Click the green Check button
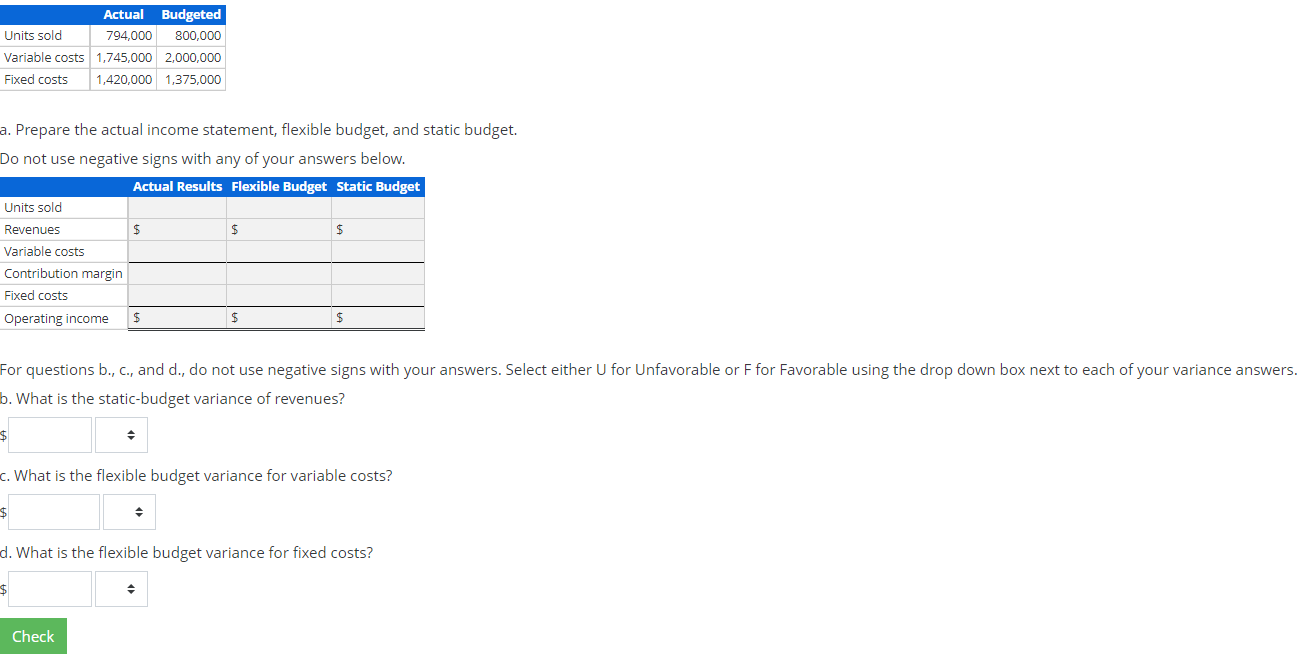Viewport: 1308px width, 655px height. coord(33,636)
